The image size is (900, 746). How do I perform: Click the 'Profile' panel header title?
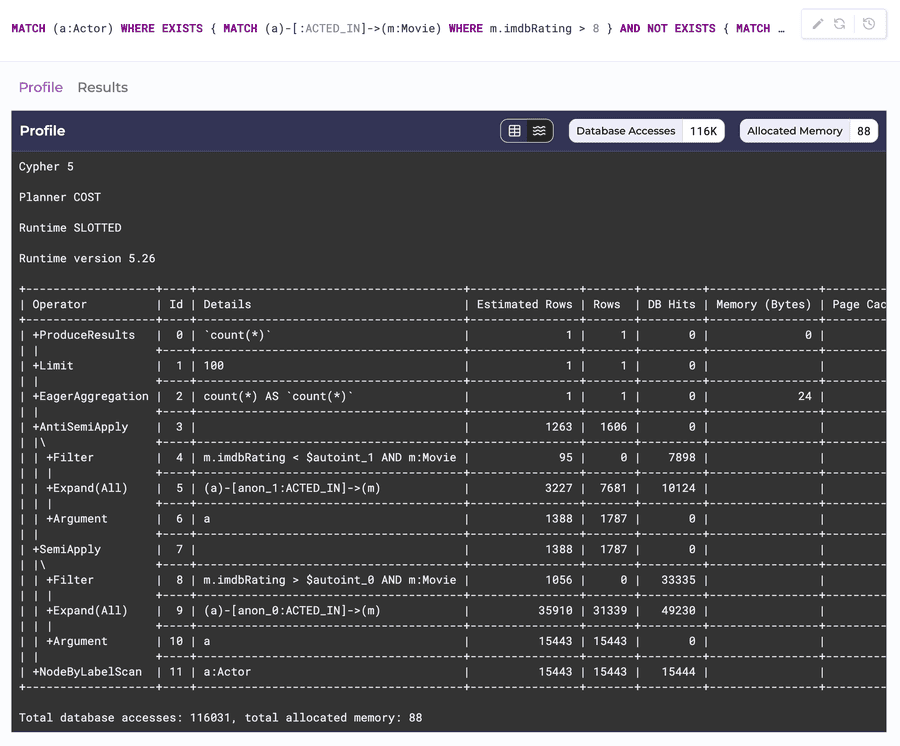click(x=42, y=131)
